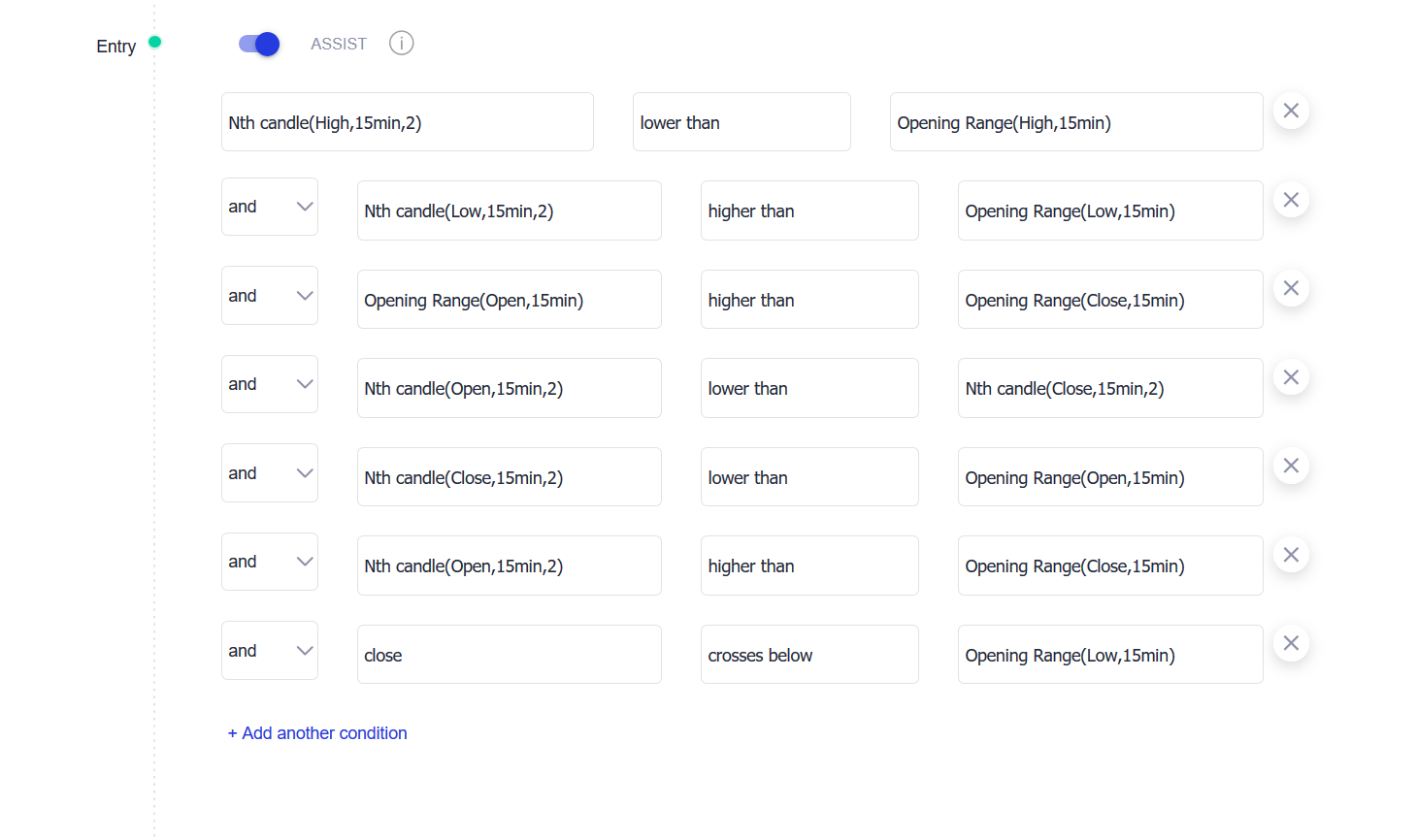Expand the 'and' dropdown before Opening Range(Open,15min)
Screen dimensions: 1417x840
pos(270,296)
